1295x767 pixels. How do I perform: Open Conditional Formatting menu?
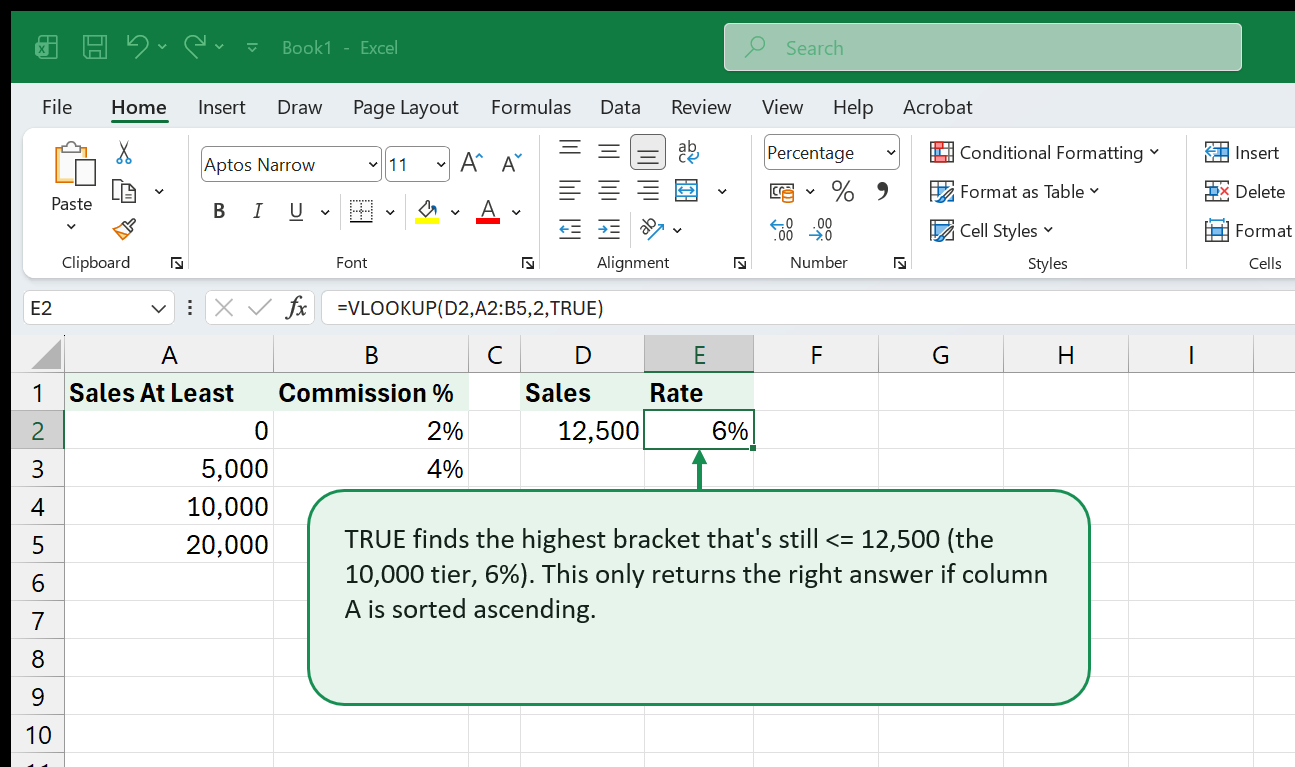coord(1045,152)
